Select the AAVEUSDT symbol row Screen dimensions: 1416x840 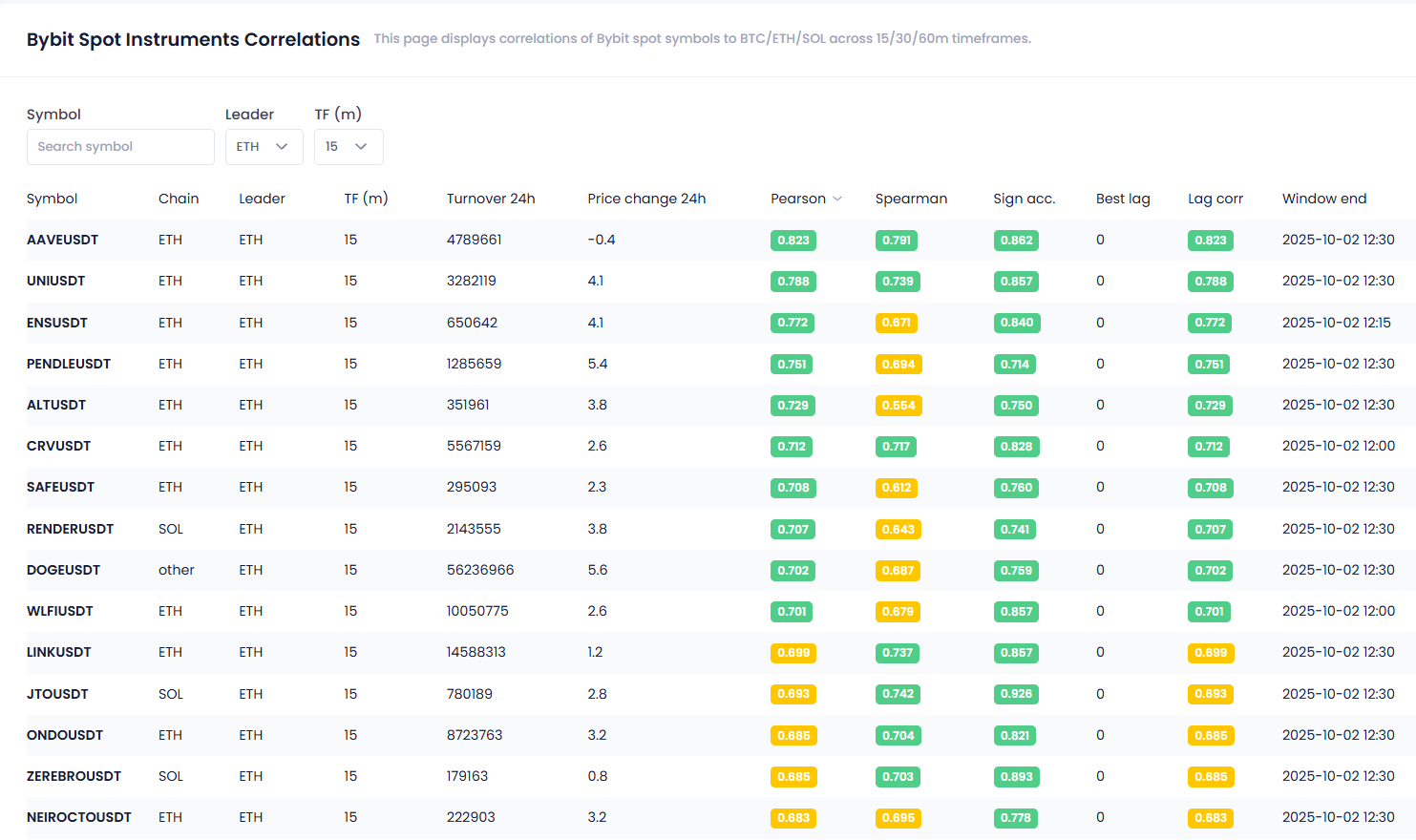click(721, 240)
